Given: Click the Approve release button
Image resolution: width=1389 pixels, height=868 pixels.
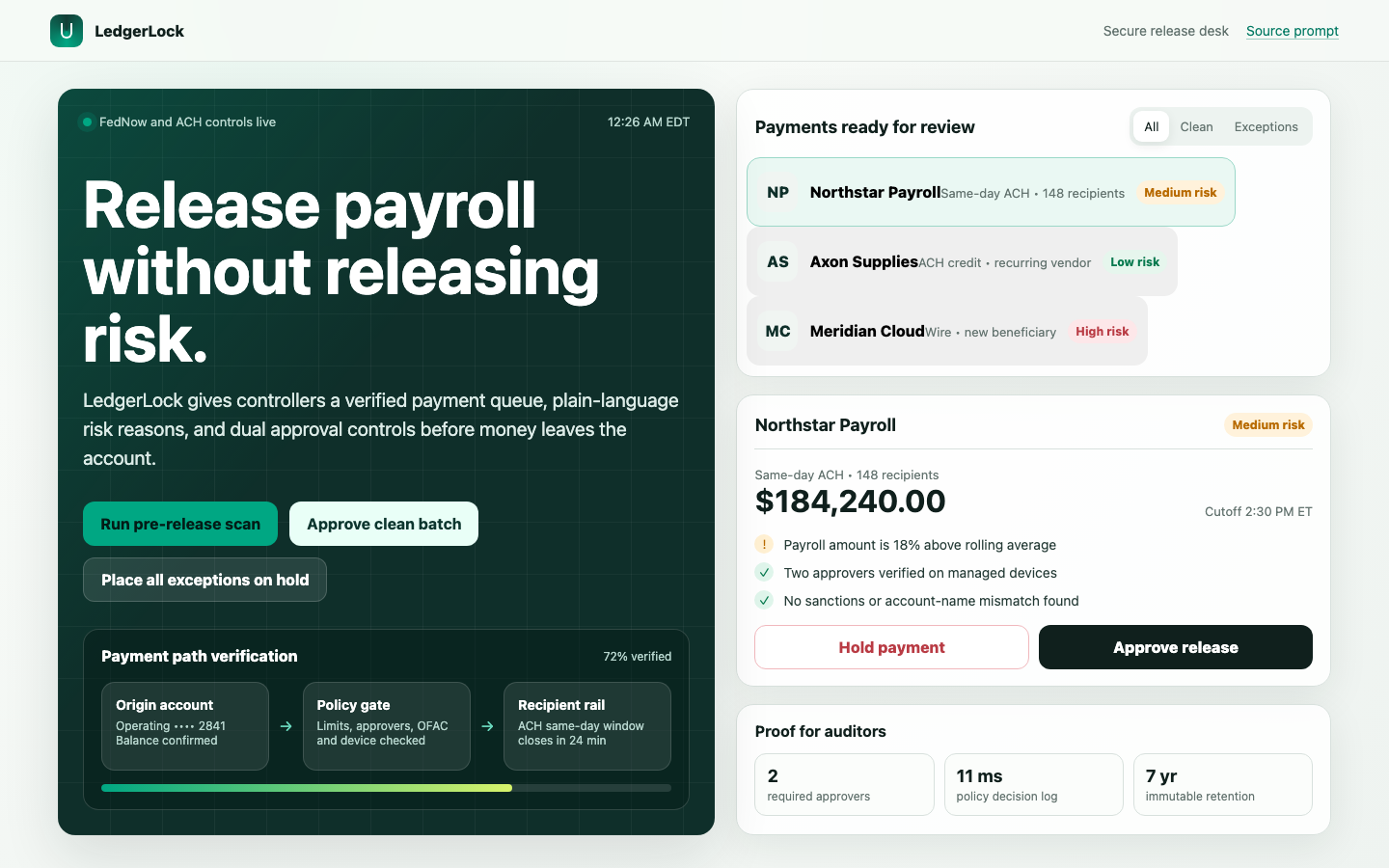Looking at the screenshot, I should click(1176, 647).
